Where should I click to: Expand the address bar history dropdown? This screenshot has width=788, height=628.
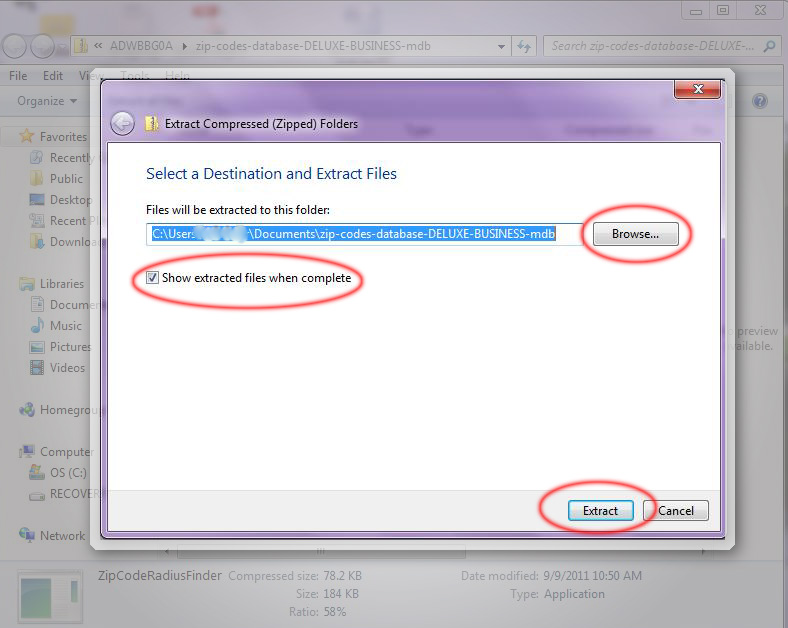coord(501,46)
